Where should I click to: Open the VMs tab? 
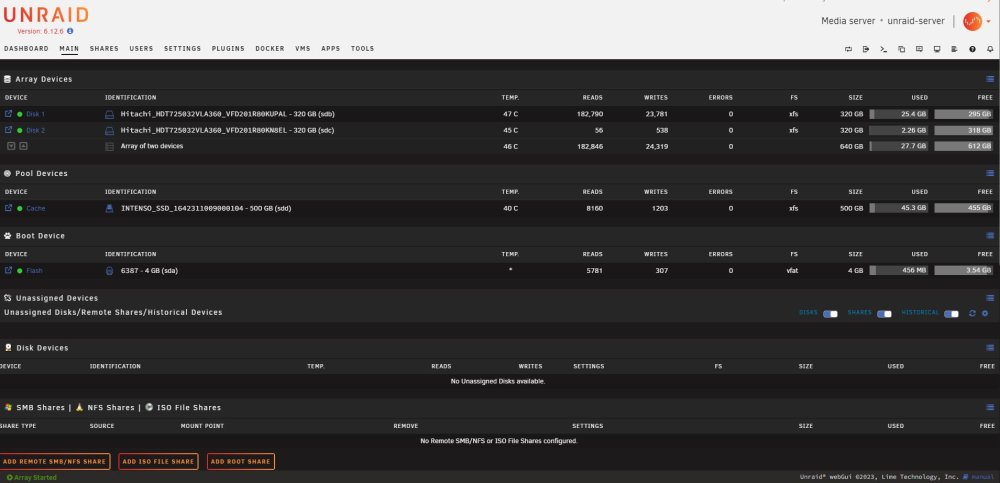(303, 48)
